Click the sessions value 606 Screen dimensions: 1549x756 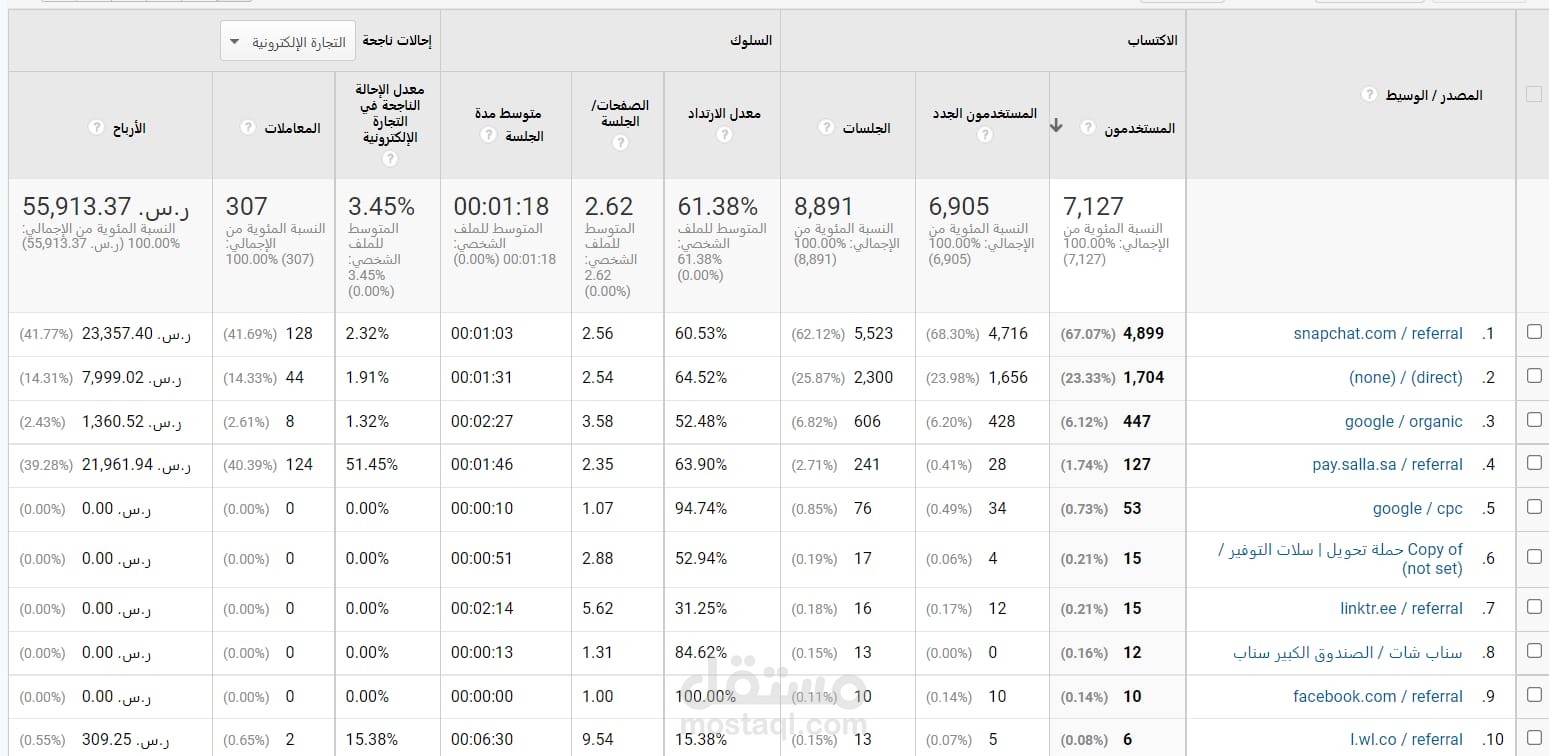pyautogui.click(x=867, y=421)
